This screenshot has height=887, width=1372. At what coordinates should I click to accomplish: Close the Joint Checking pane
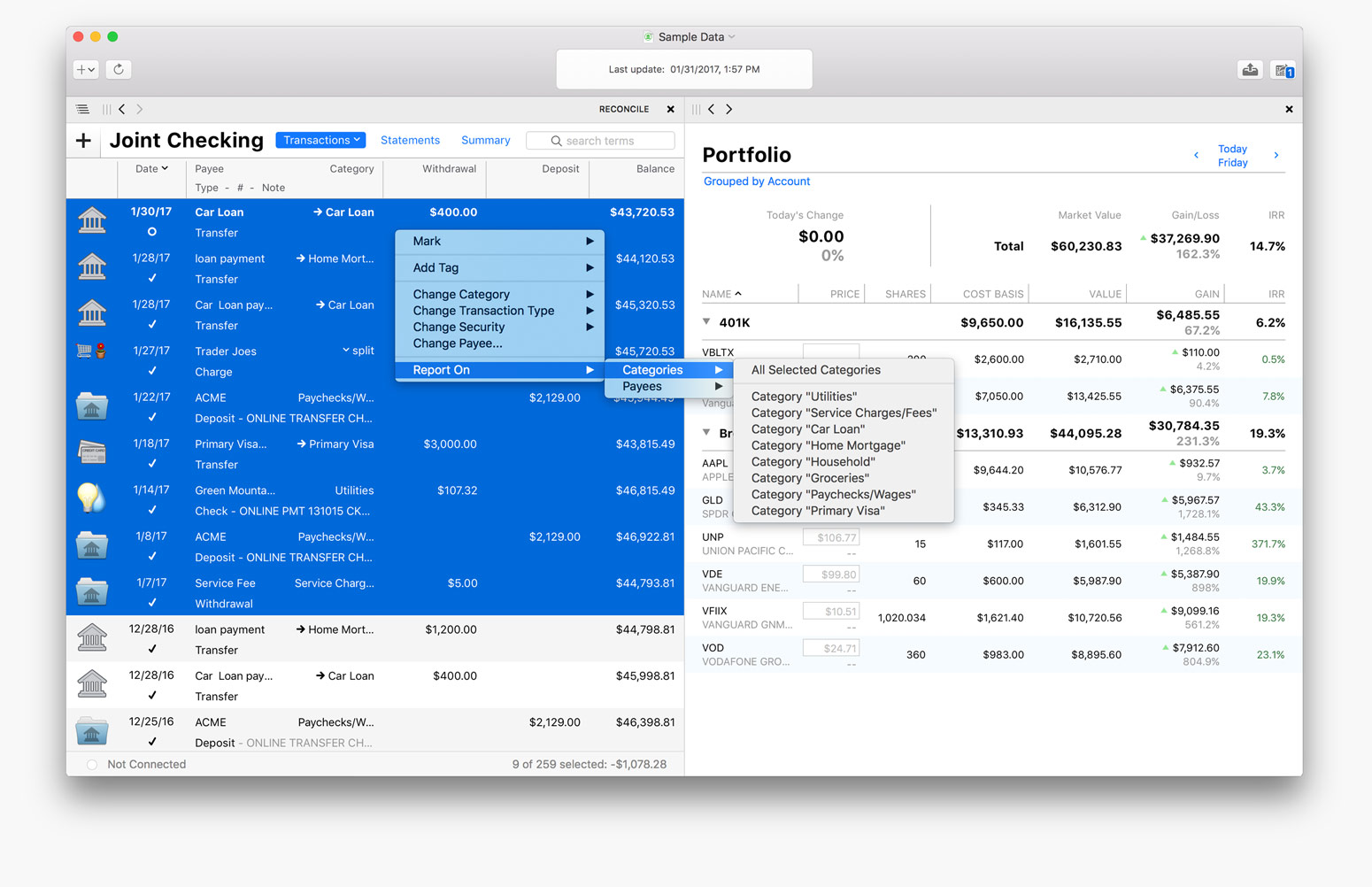(670, 109)
